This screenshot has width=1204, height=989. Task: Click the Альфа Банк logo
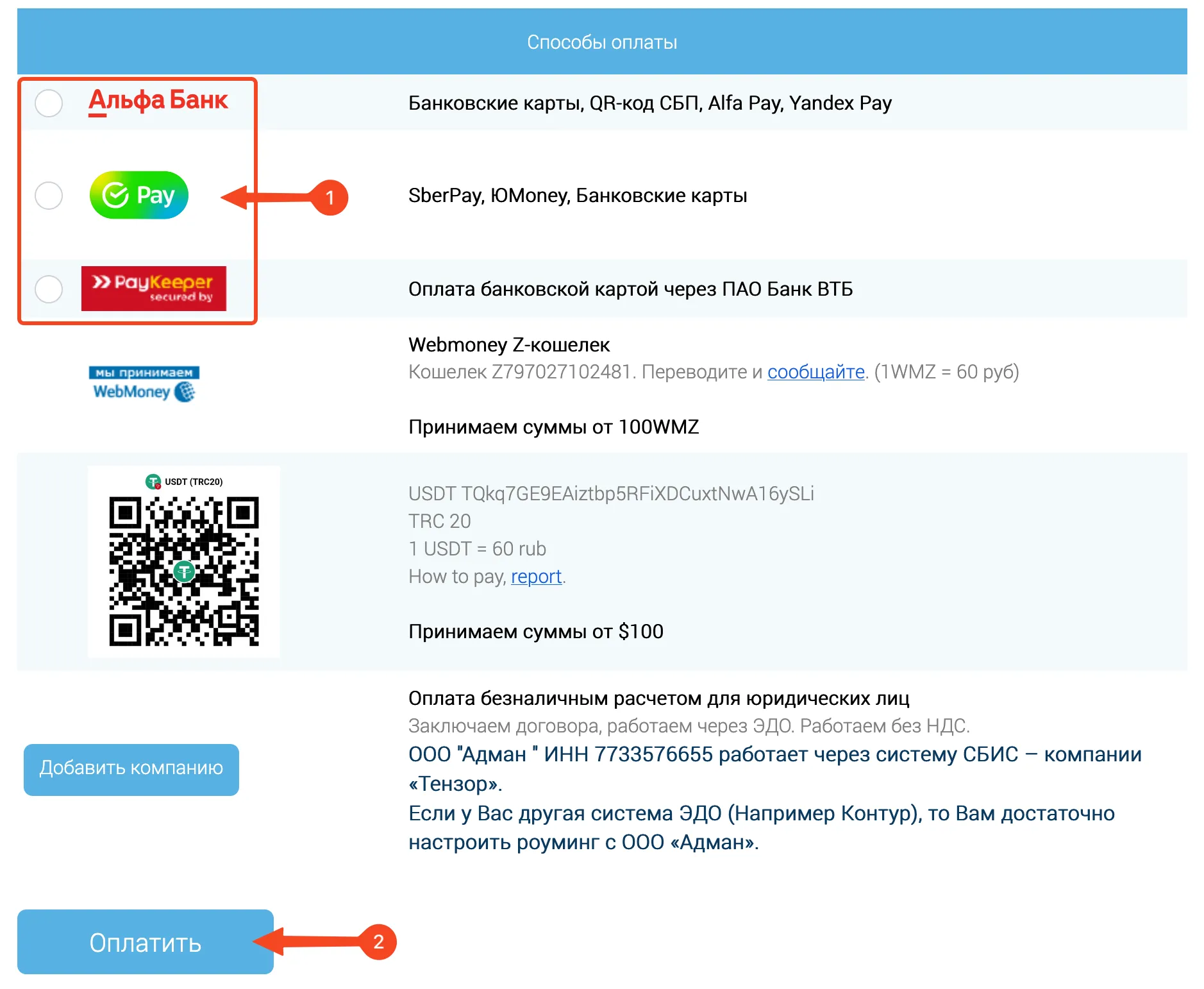click(158, 101)
